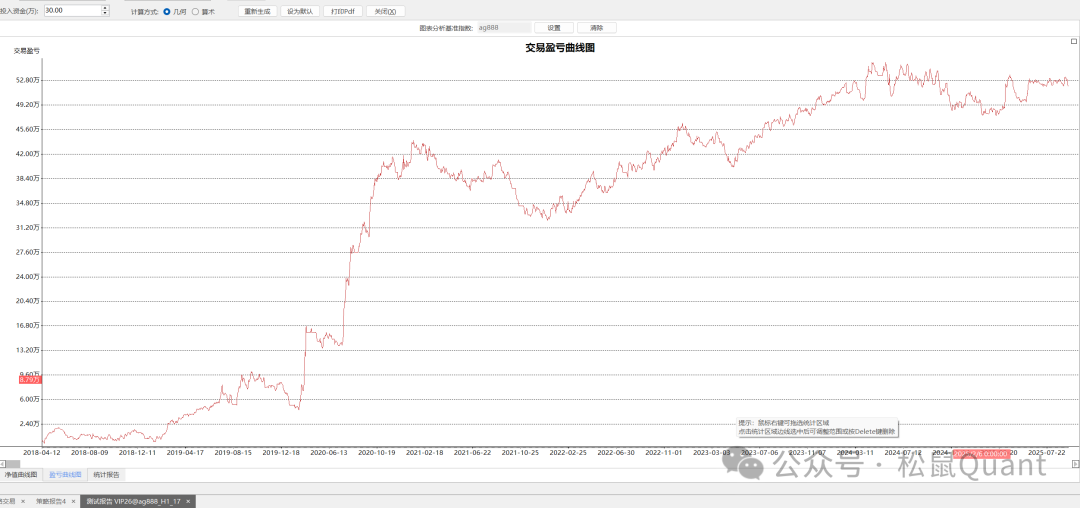Select the 几何 calculation method radio button

tap(166, 11)
